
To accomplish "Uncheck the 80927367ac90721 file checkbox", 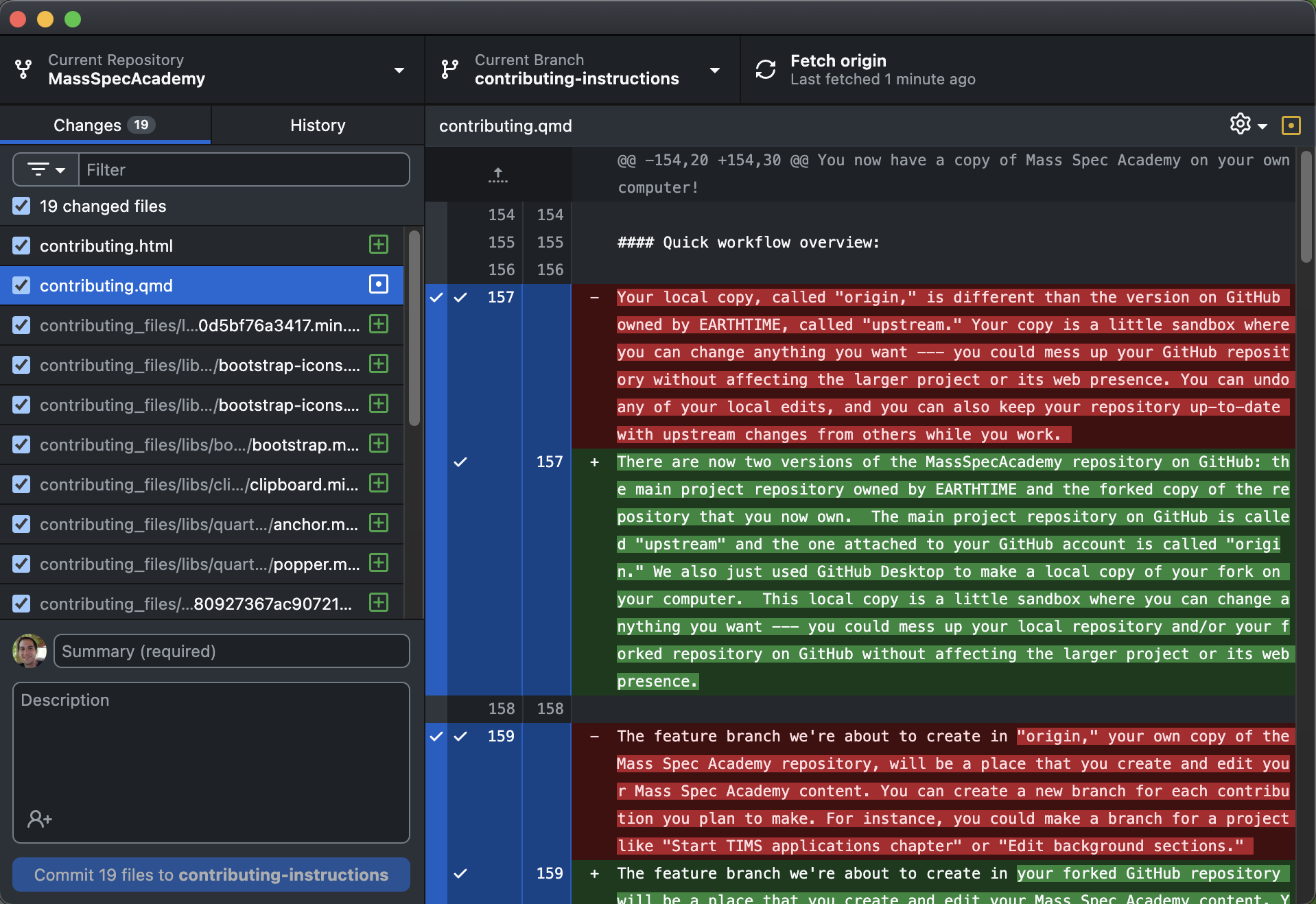I will (21, 604).
